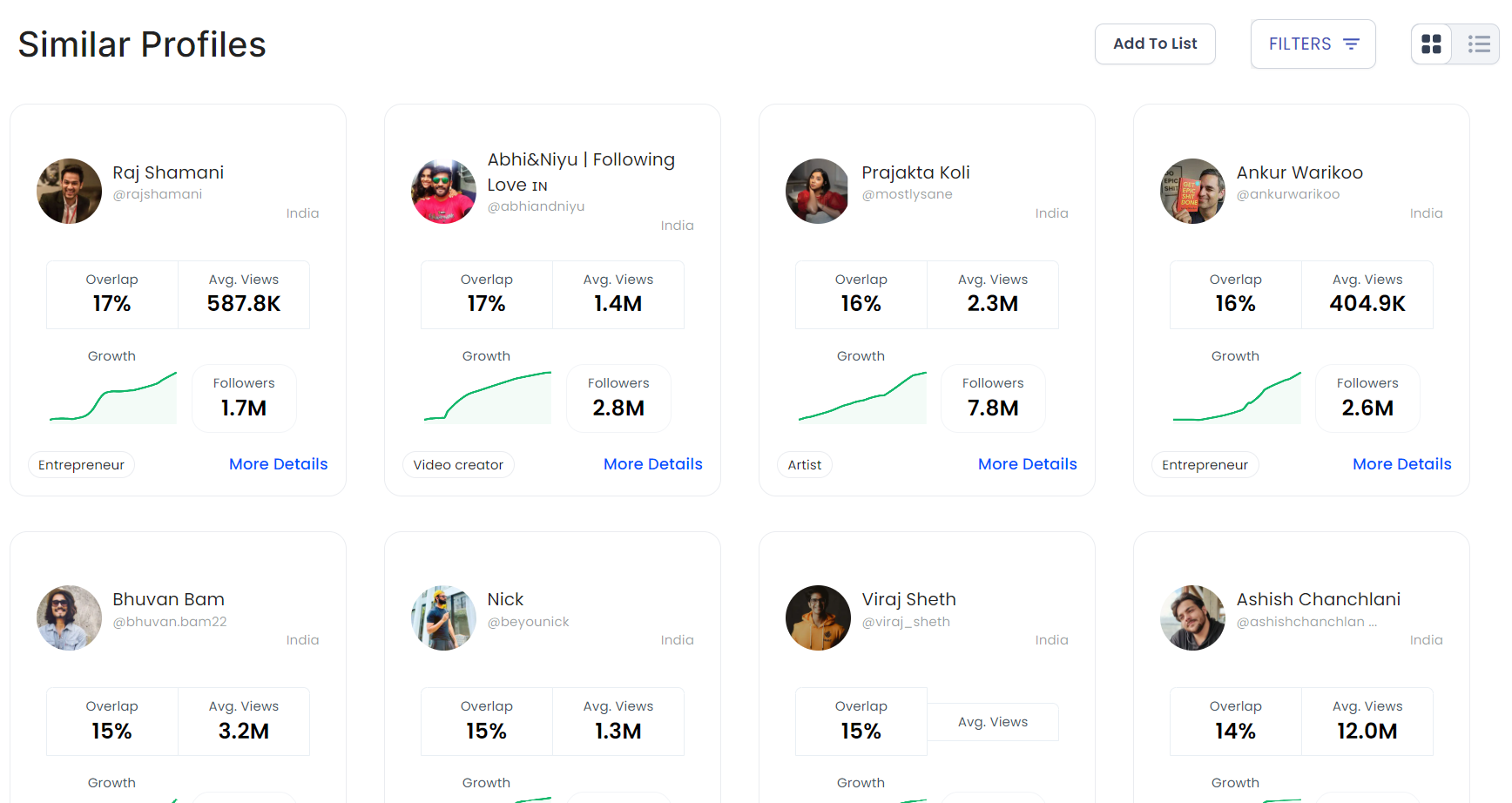Select Entrepreneur tag on Ankur Warikoo card
Viewport: 1512px width, 803px height.
point(1205,465)
